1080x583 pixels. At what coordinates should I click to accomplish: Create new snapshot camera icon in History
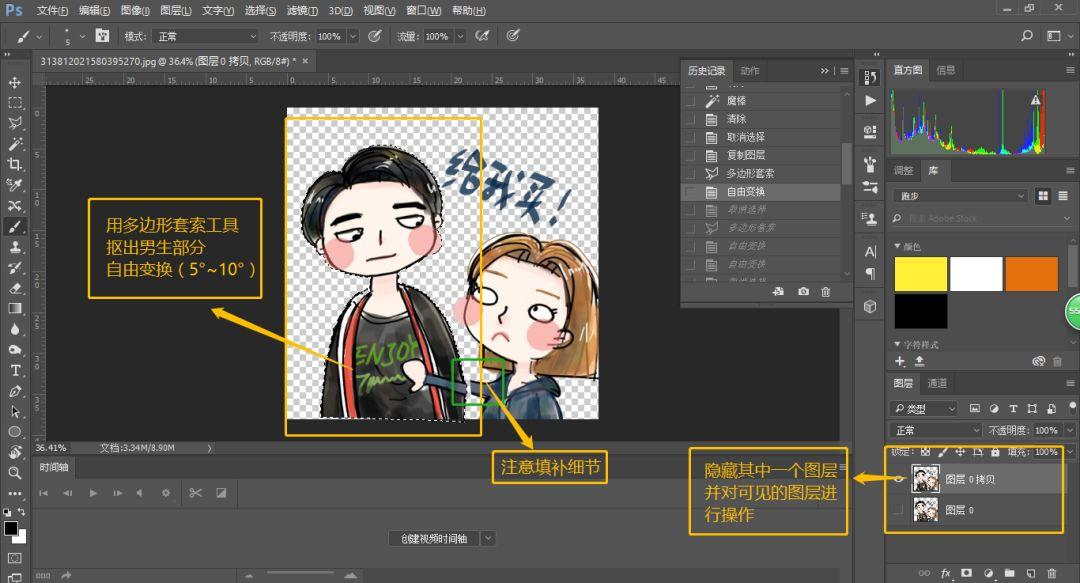[803, 292]
